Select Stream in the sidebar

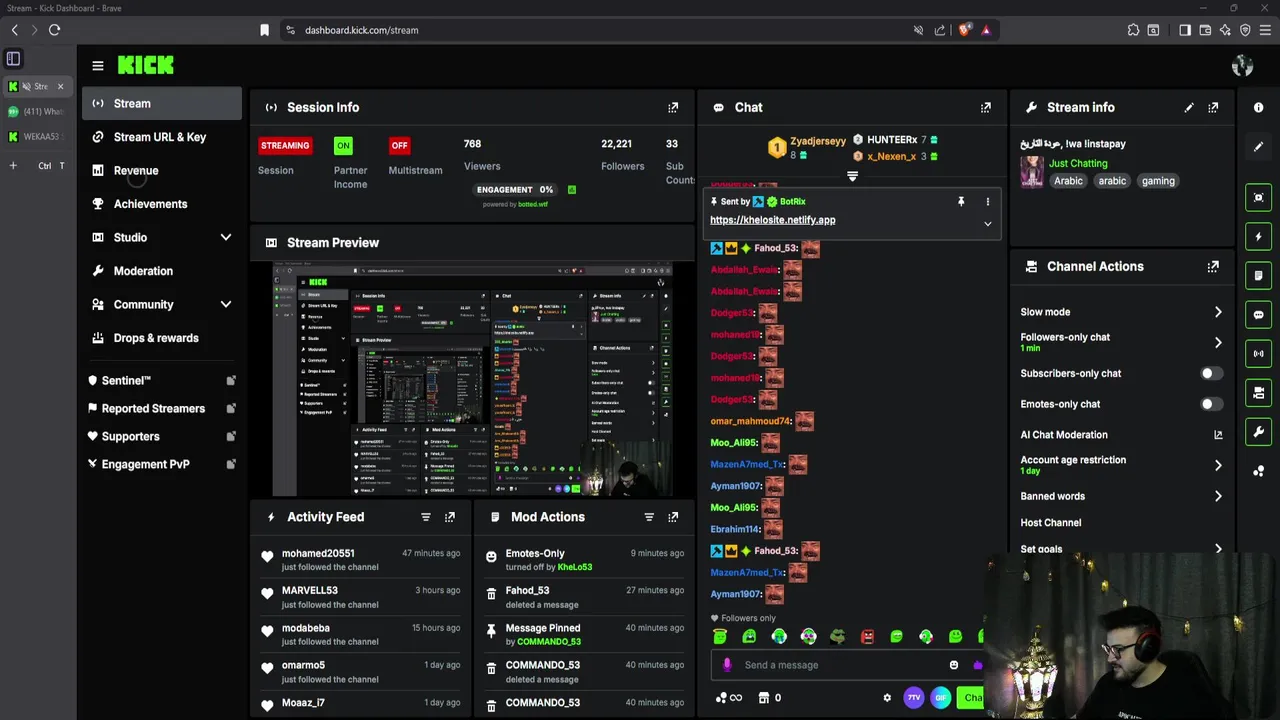[162, 103]
